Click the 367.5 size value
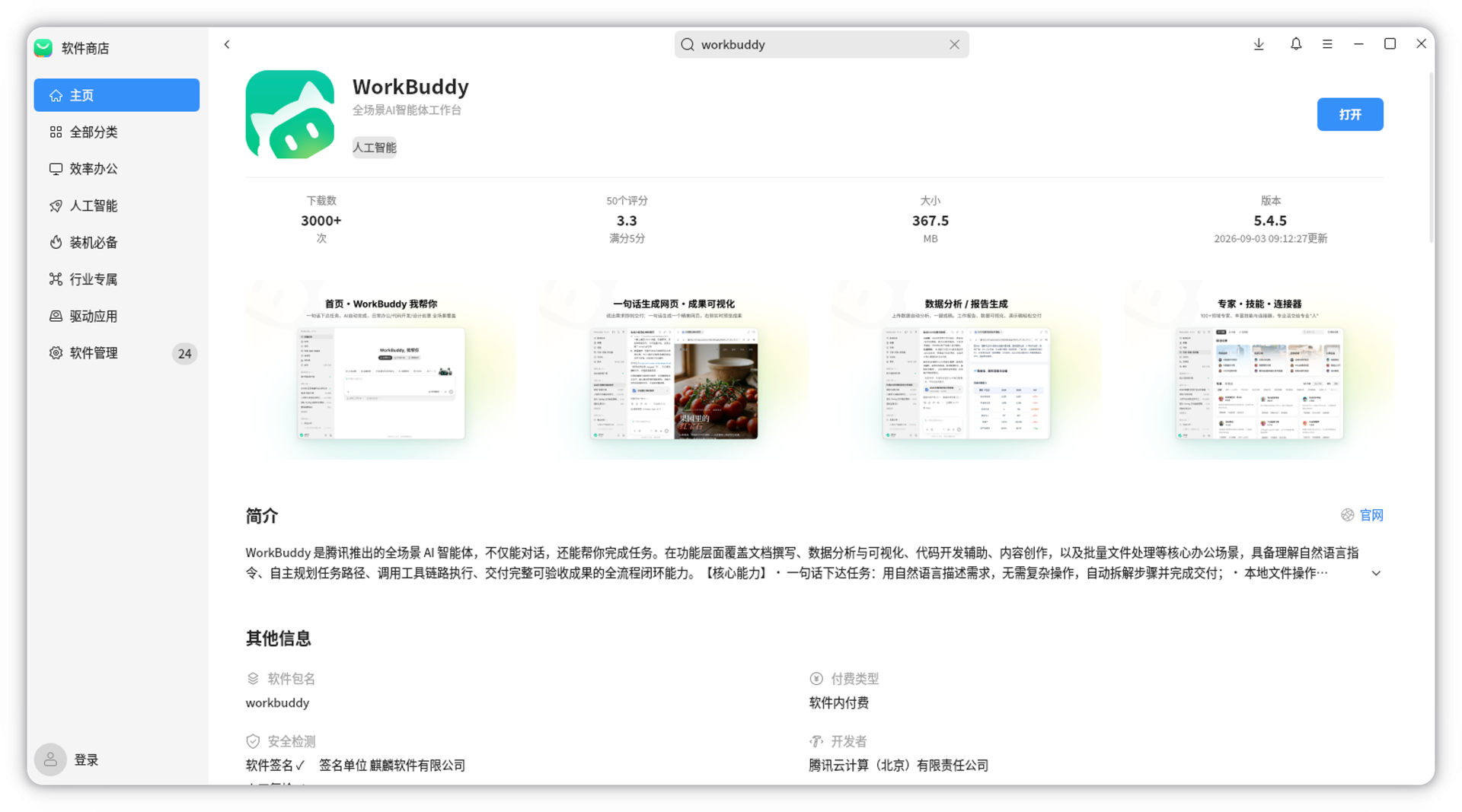Image resolution: width=1462 pixels, height=812 pixels. 931,221
